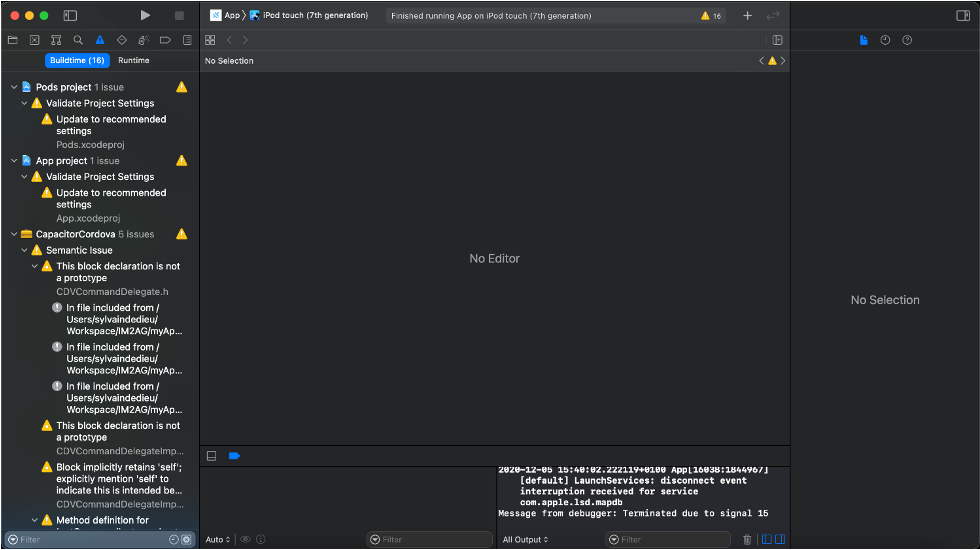This screenshot has width=980, height=550.
Task: Show the Quick Help inspector
Action: [x=907, y=40]
